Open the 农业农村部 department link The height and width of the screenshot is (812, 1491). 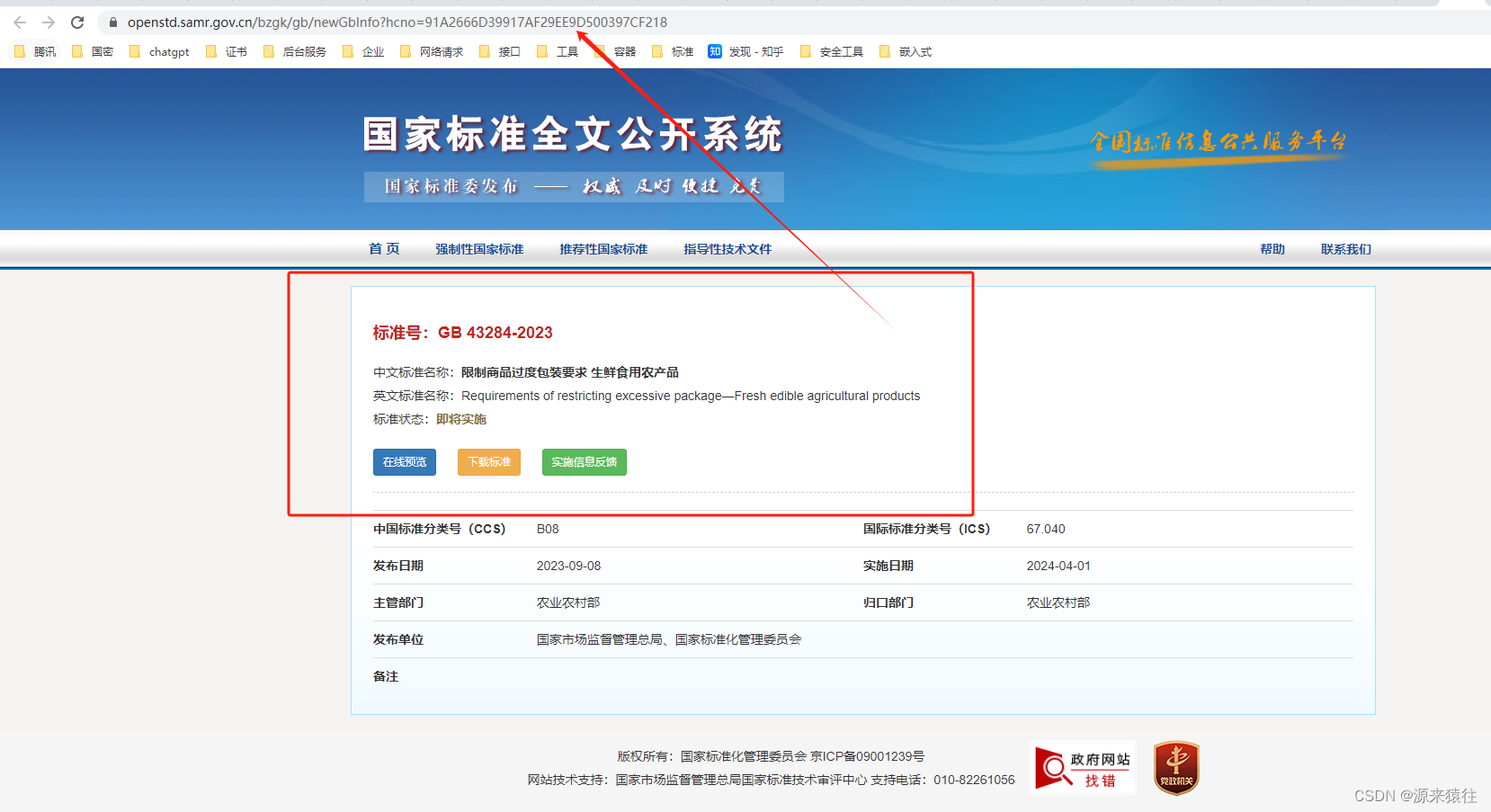pyautogui.click(x=567, y=602)
